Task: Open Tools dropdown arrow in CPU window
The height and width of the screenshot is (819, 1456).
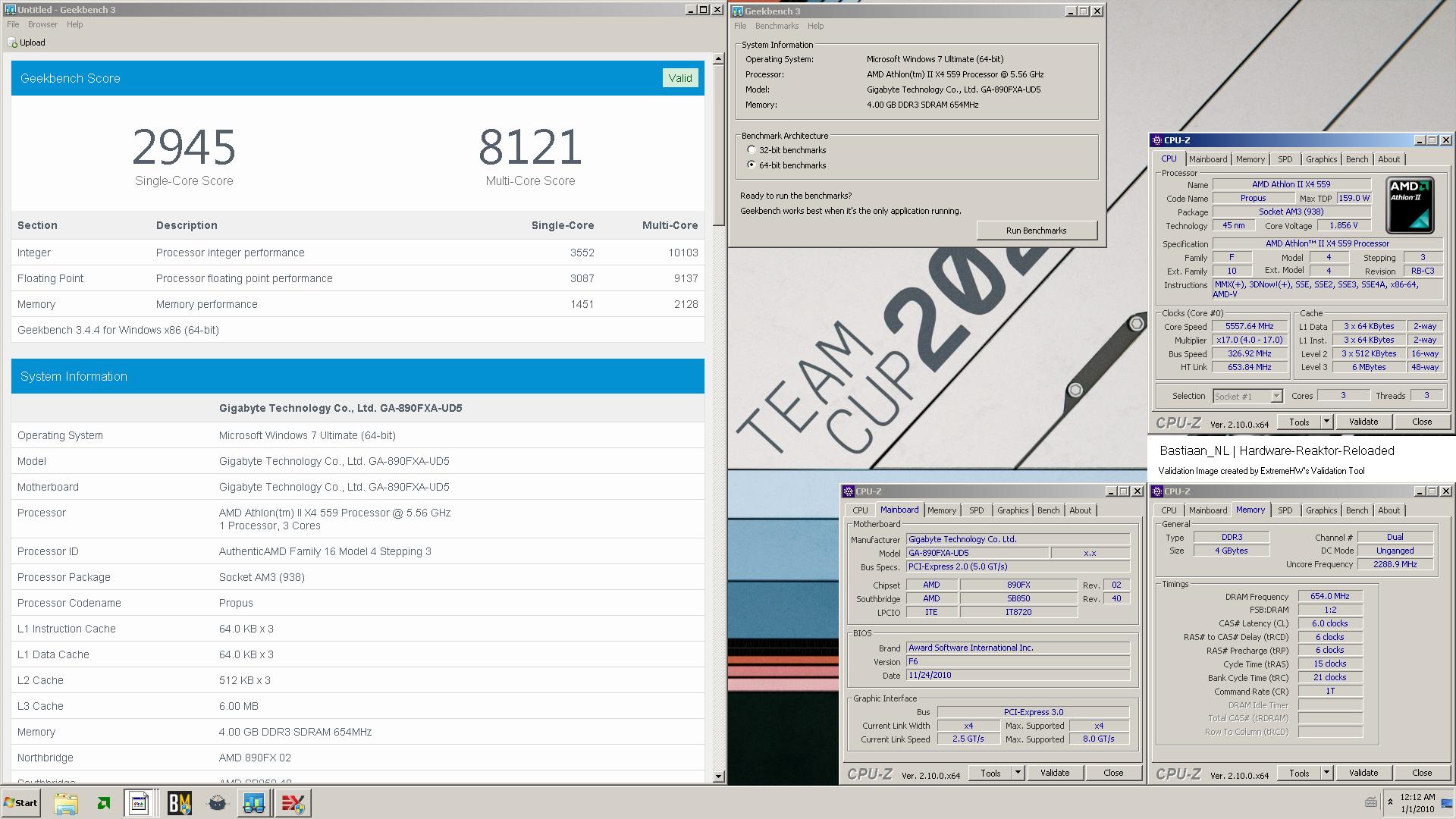Action: [1326, 422]
